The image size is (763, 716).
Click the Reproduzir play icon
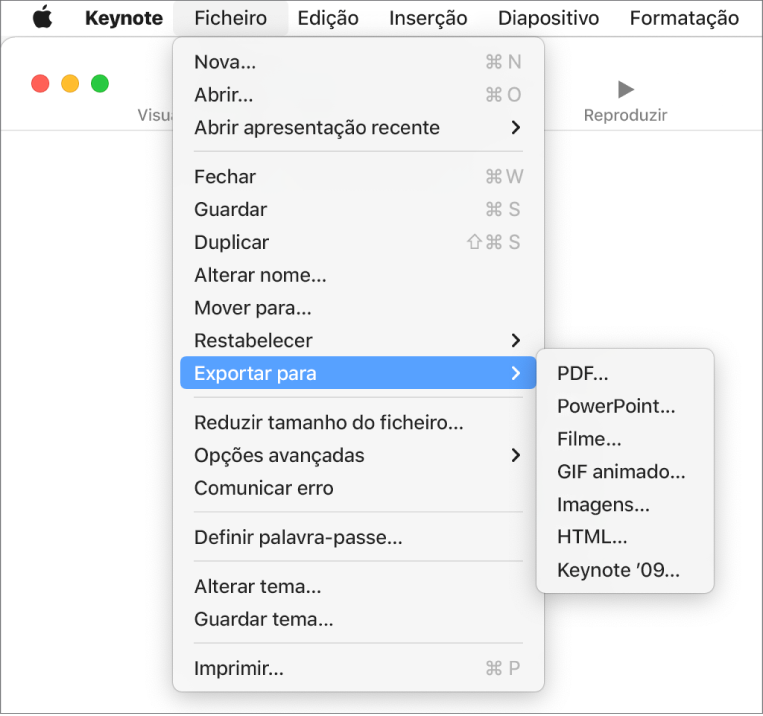pos(625,90)
